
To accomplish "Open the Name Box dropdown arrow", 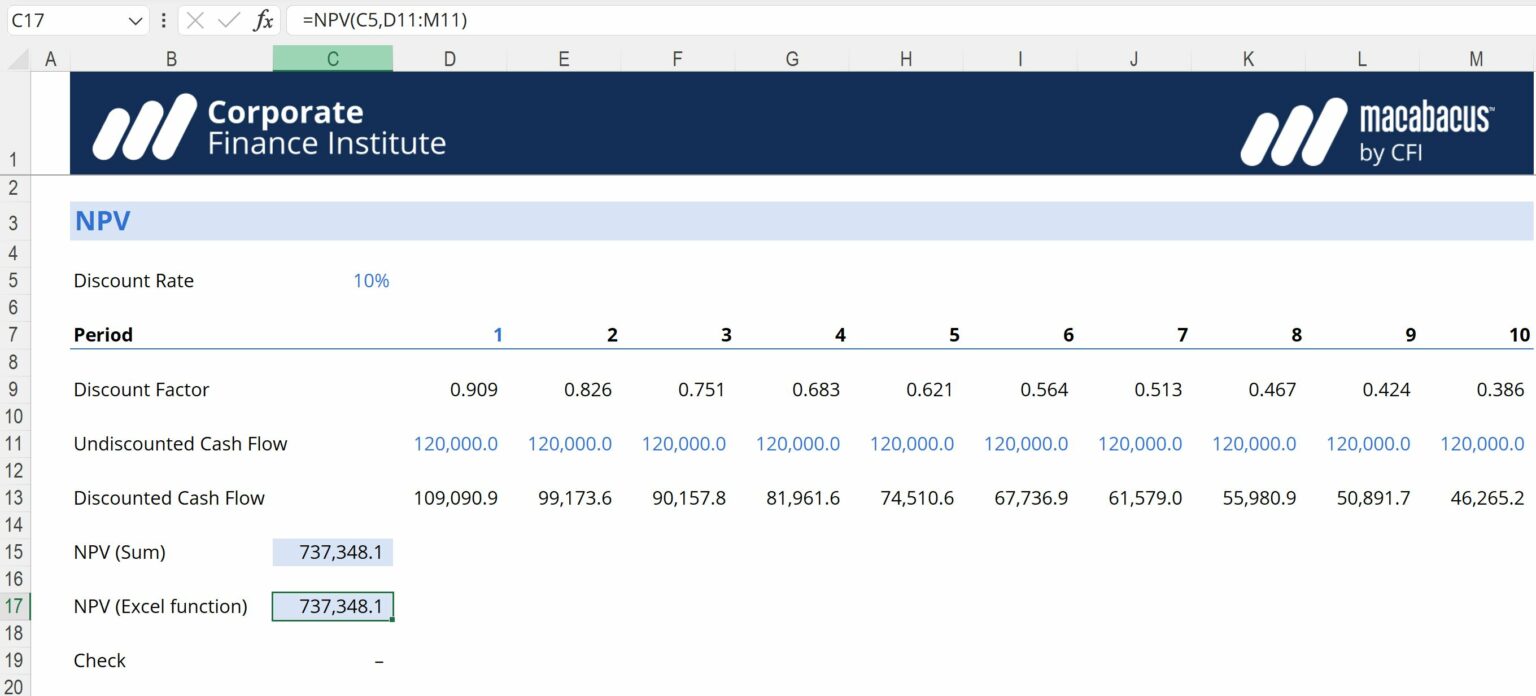I will pyautogui.click(x=134, y=20).
